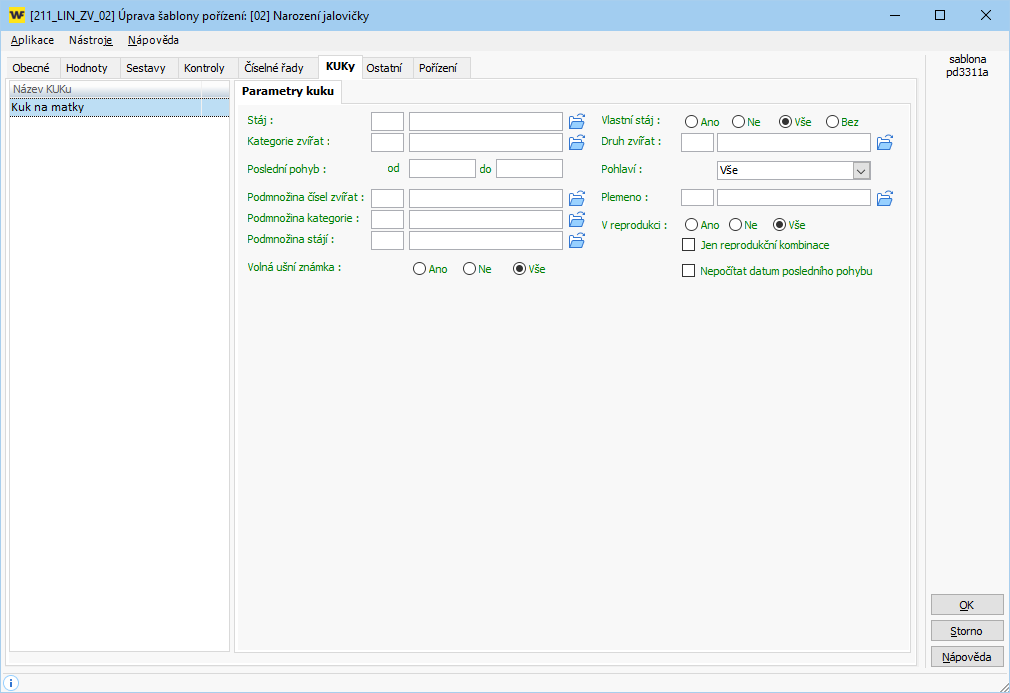Open the Druh zvířat lookup folder icon
Screen dimensions: 1010x693
(885, 142)
